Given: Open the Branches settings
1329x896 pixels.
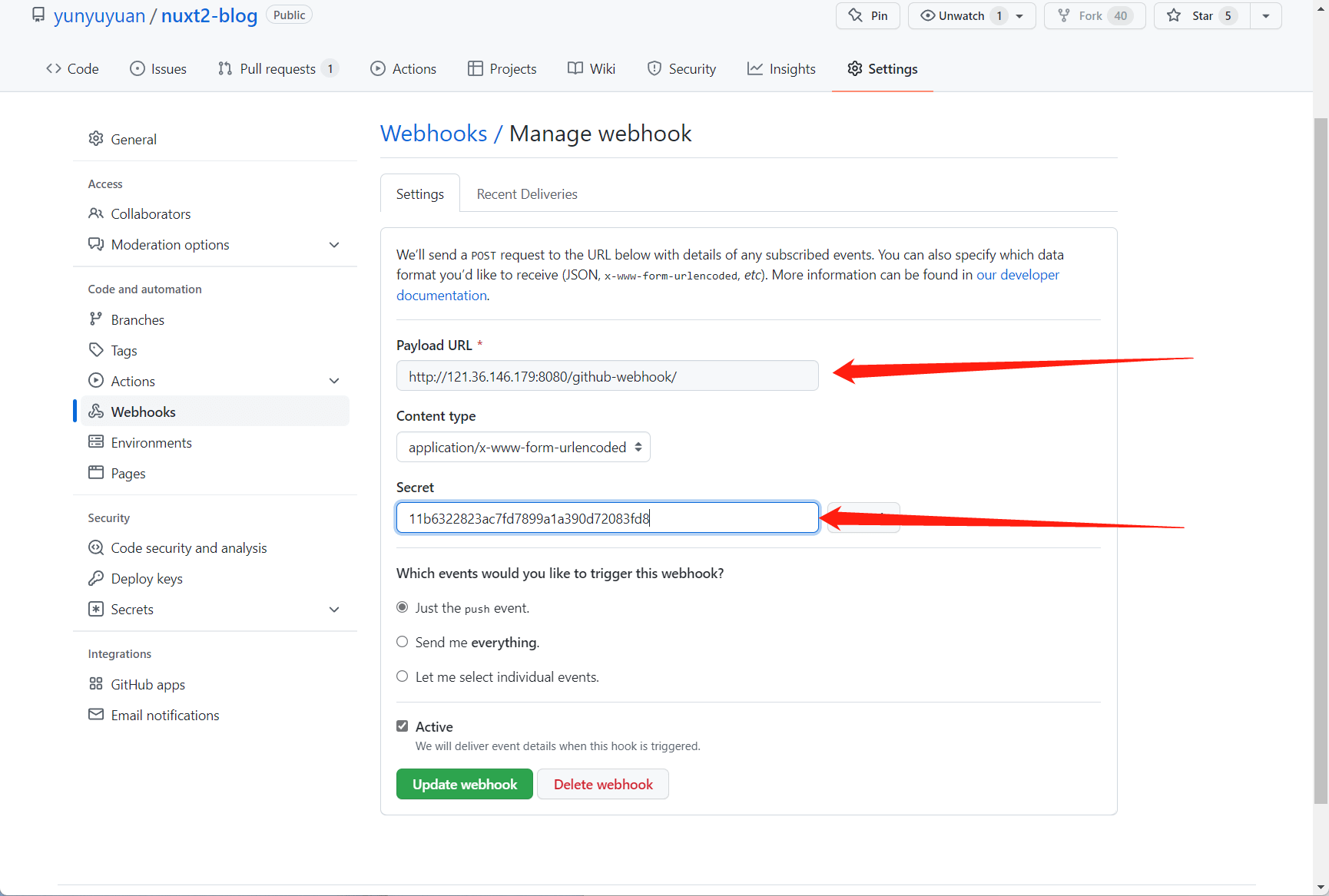Looking at the screenshot, I should pos(138,319).
